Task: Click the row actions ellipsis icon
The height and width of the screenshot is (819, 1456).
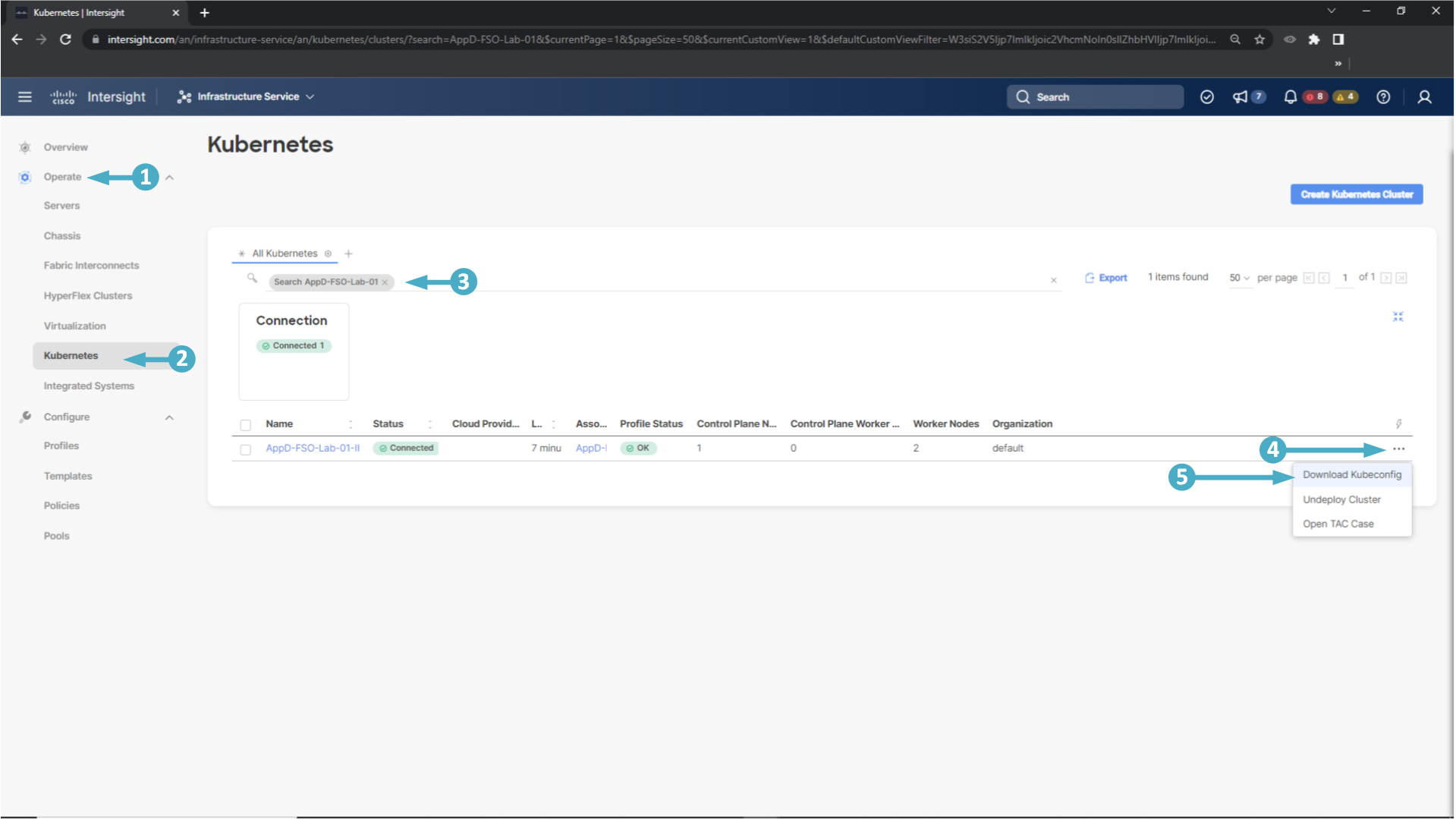Action: click(1398, 449)
